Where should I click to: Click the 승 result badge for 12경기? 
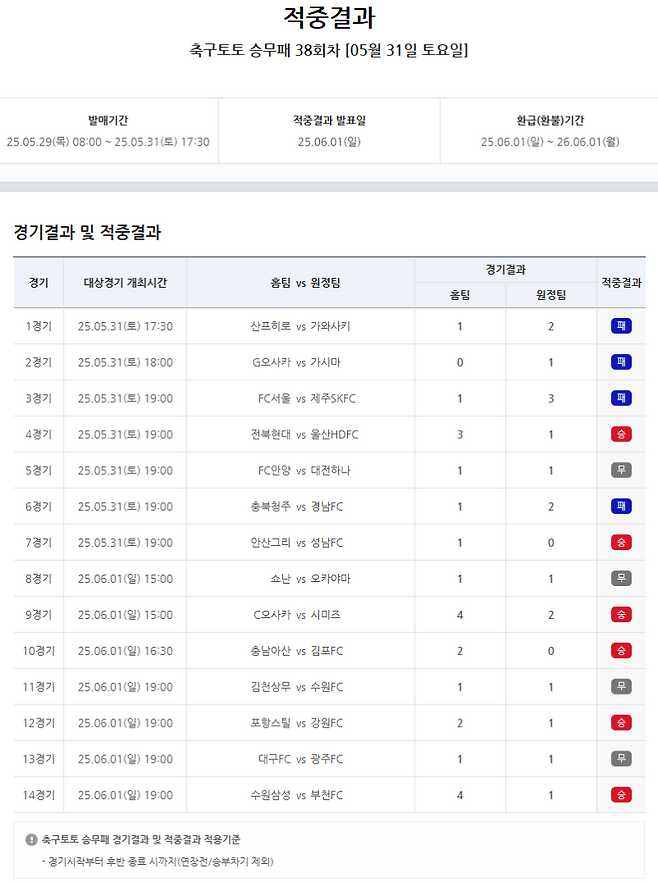(621, 722)
